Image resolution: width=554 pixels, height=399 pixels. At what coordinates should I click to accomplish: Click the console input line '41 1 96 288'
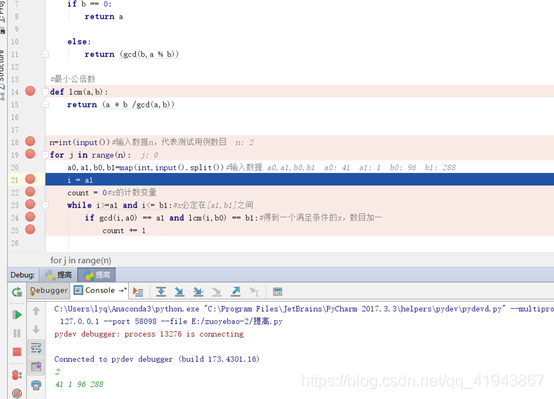(x=79, y=384)
